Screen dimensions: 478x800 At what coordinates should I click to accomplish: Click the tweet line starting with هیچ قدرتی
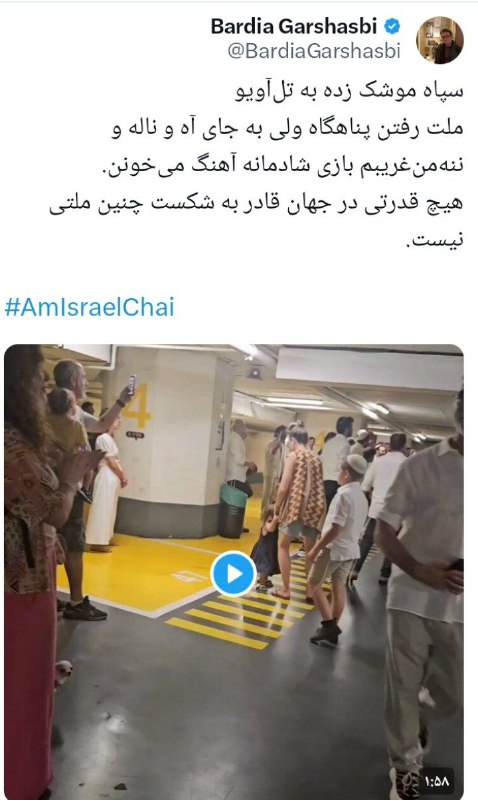tap(256, 204)
